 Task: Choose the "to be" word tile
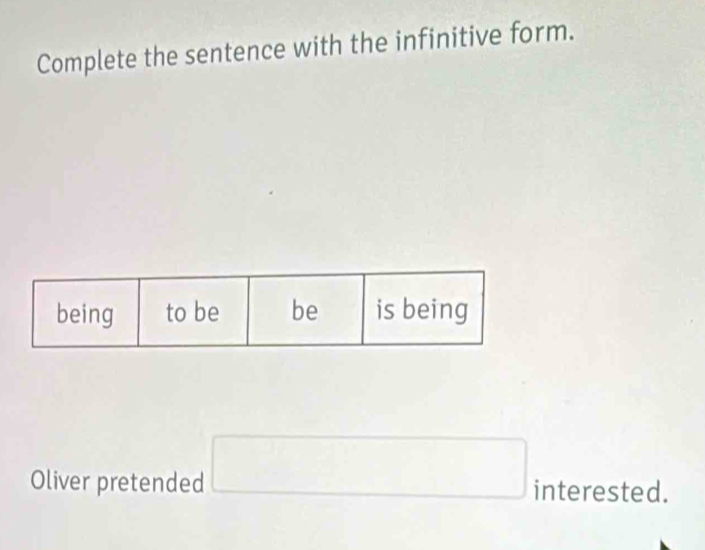point(192,312)
